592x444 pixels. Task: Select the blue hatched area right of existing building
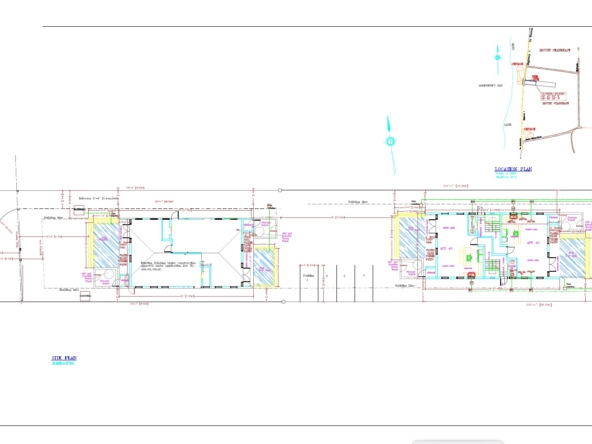coord(264,268)
